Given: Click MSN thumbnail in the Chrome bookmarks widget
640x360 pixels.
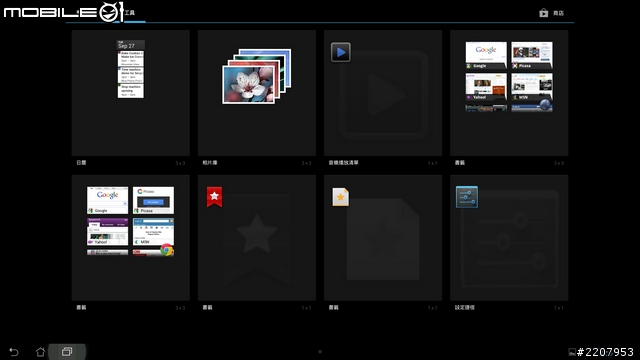Looking at the screenshot, I should pyautogui.click(x=153, y=231).
